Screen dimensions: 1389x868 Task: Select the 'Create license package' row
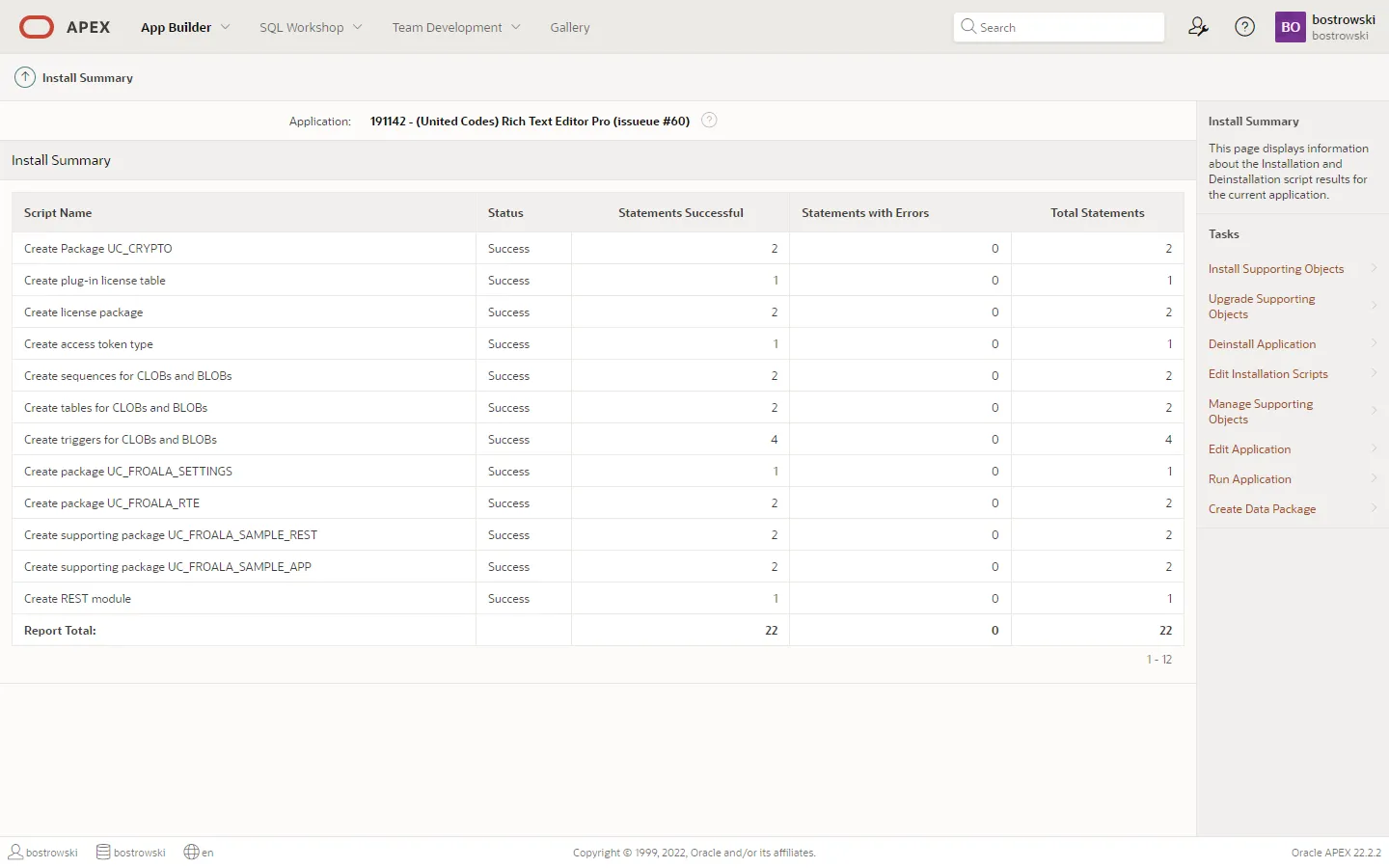point(598,312)
